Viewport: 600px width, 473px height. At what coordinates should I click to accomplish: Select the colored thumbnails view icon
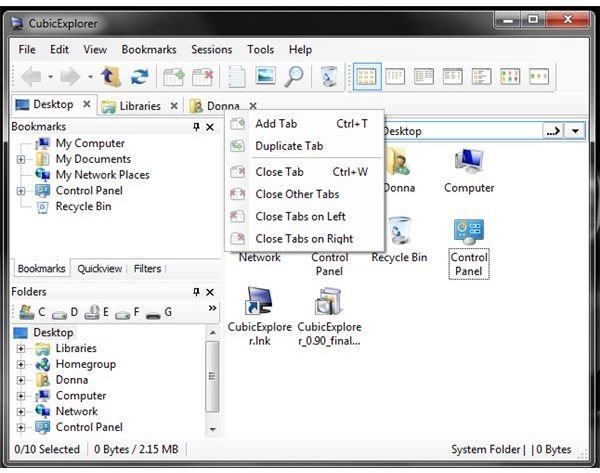(510, 76)
